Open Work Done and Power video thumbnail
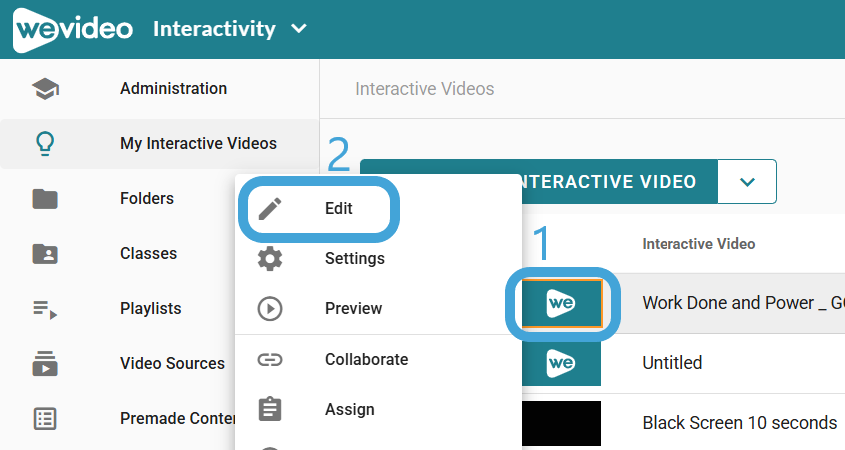The height and width of the screenshot is (450, 845). tap(561, 303)
